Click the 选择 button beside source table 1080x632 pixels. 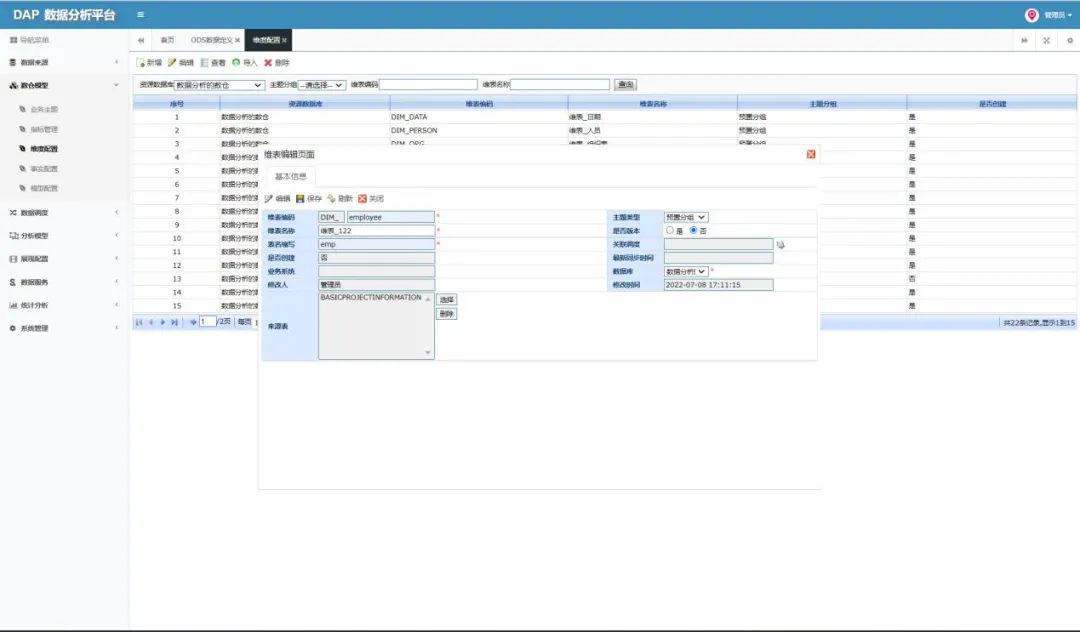click(446, 299)
